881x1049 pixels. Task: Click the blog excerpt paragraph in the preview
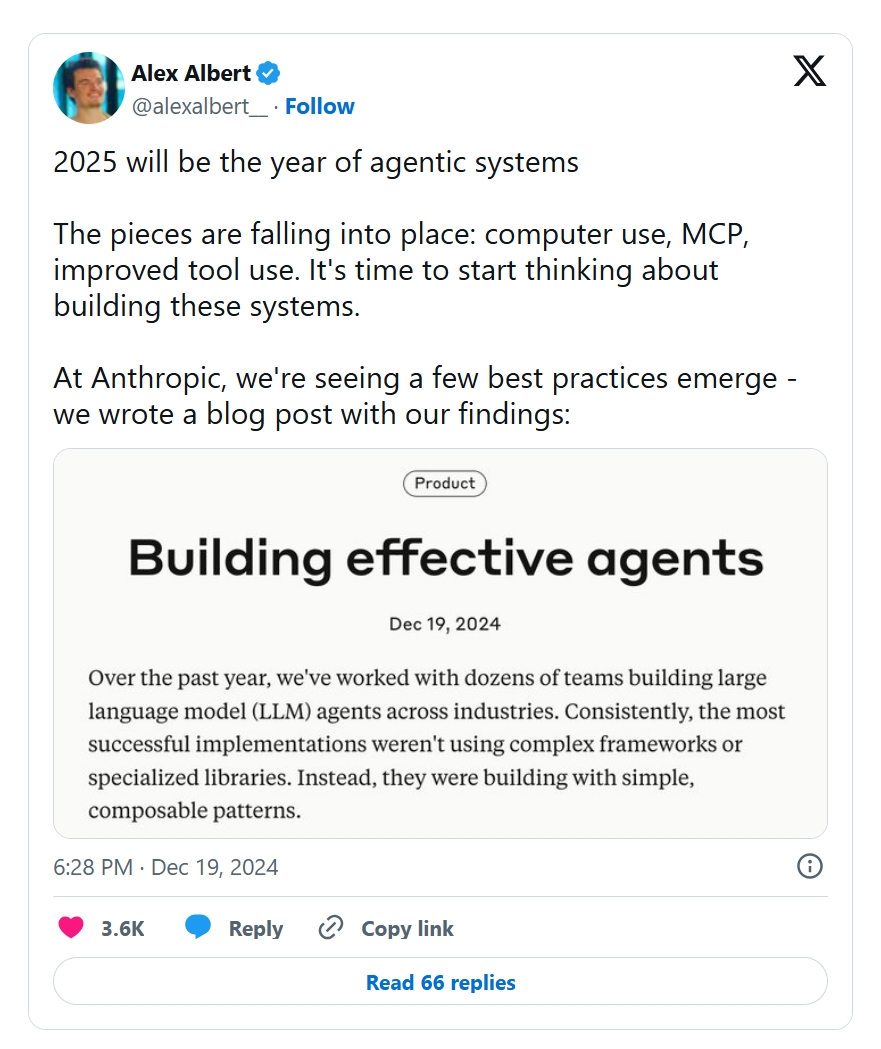point(437,744)
